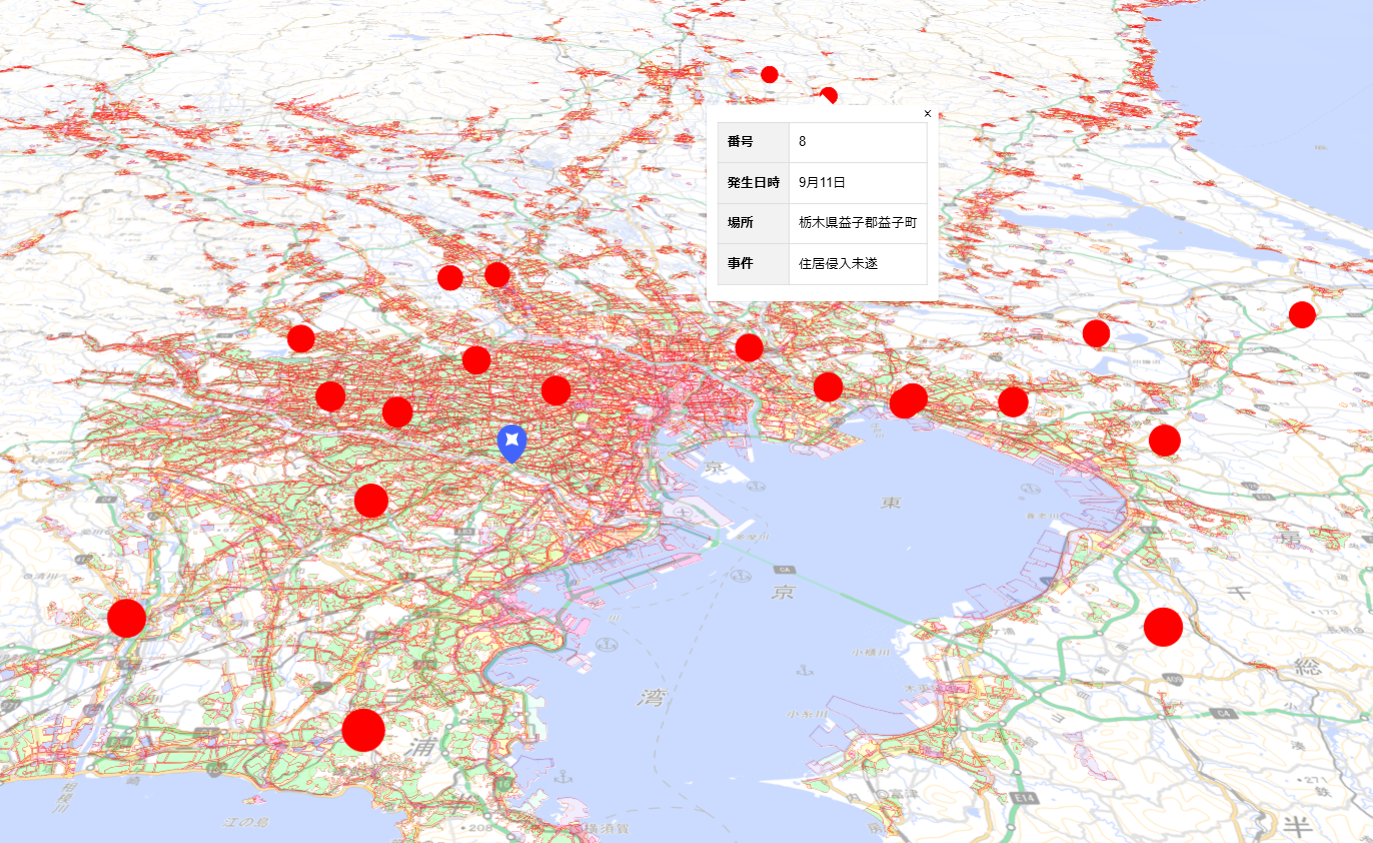The width and height of the screenshot is (1373, 843).
Task: Select the large red marker at far left
Action: [127, 618]
